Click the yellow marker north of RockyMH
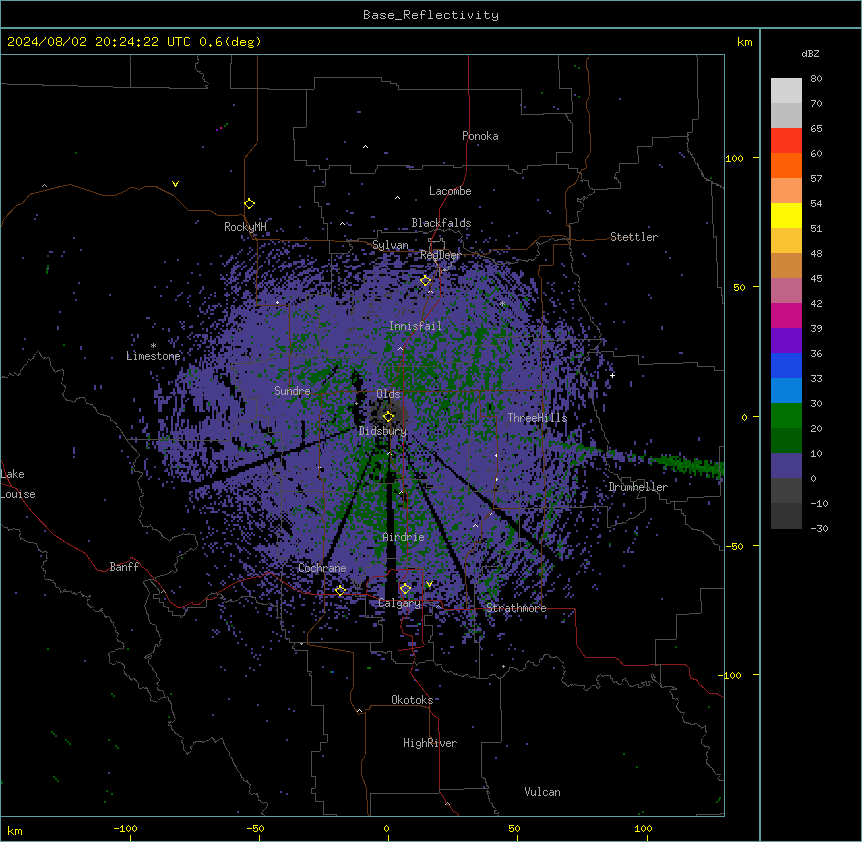Screen dimensions: 862x842 point(250,204)
